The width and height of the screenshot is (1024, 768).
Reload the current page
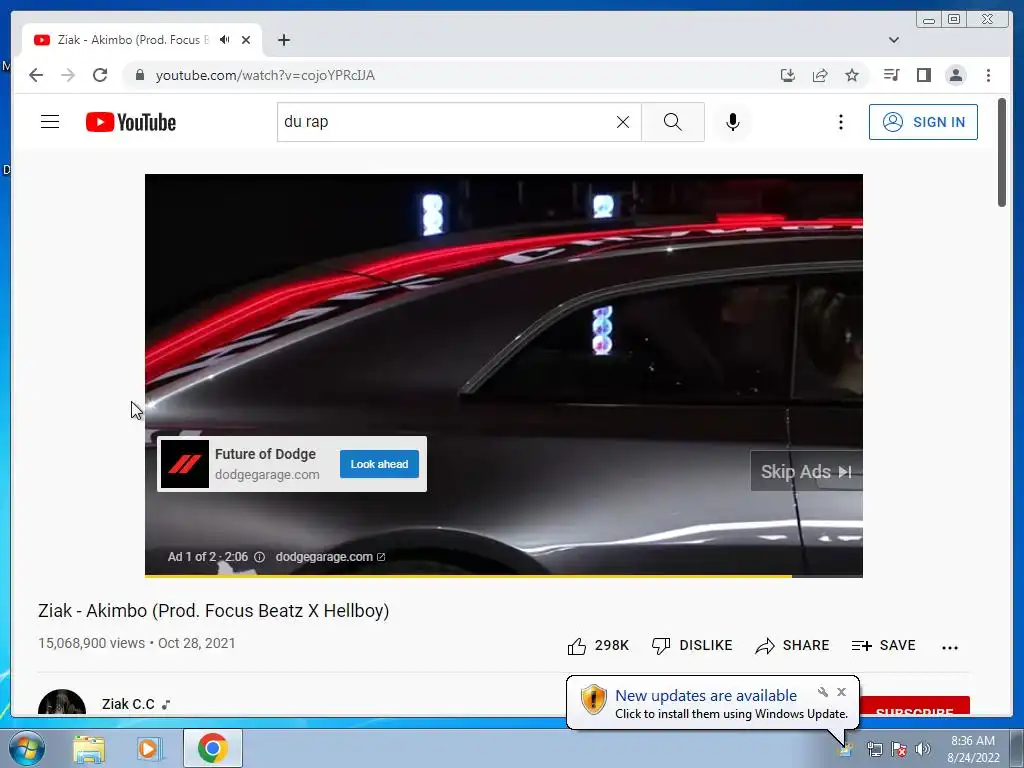(100, 75)
